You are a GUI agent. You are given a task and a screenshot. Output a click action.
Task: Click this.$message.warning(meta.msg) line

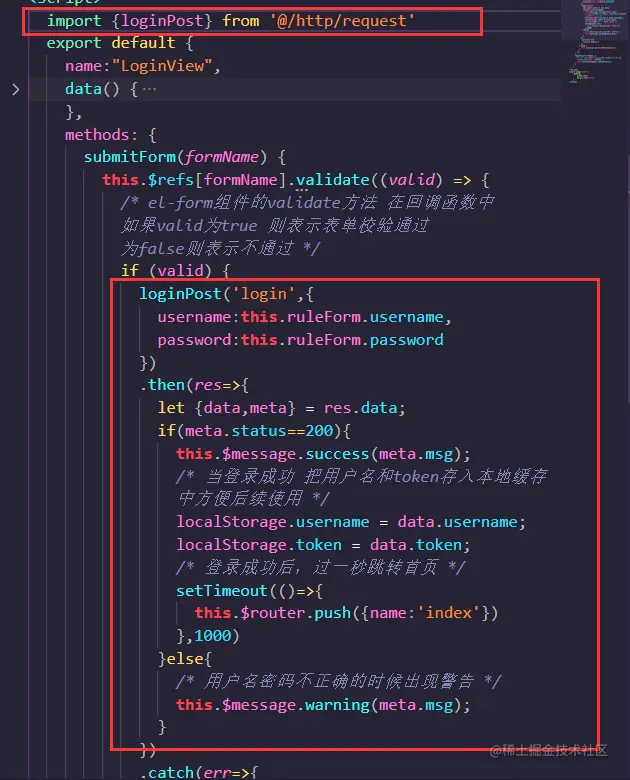323,705
